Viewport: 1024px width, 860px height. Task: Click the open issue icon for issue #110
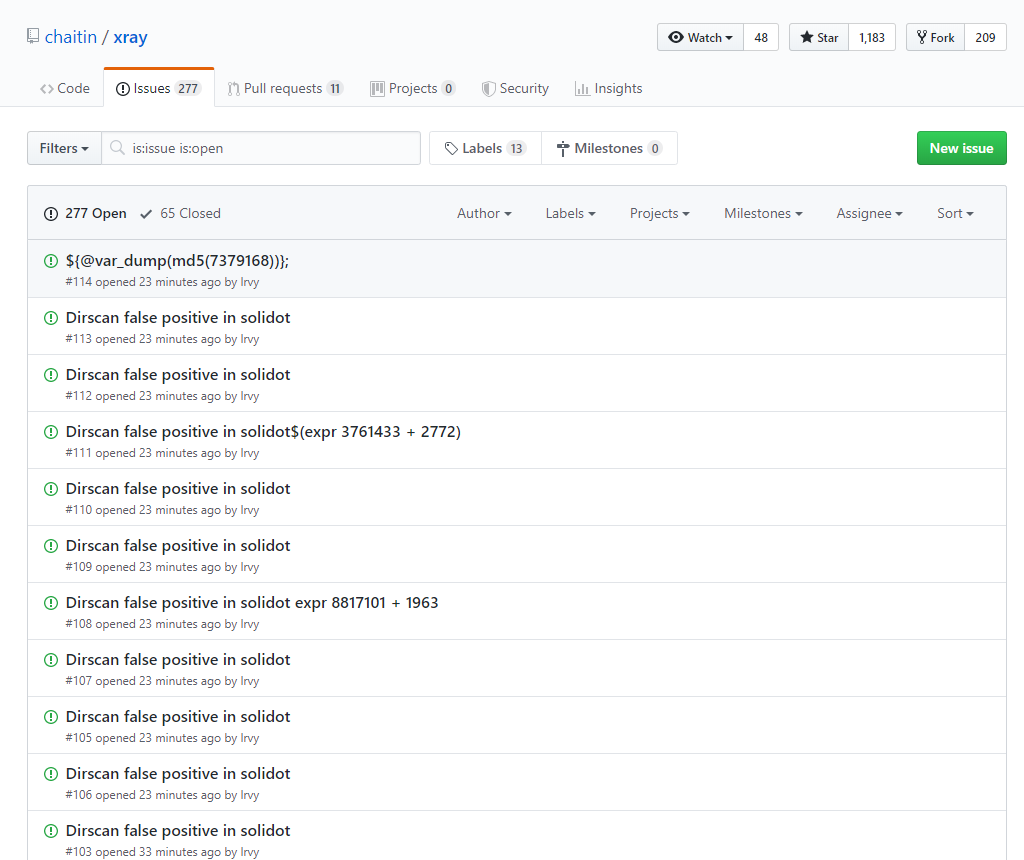51,488
